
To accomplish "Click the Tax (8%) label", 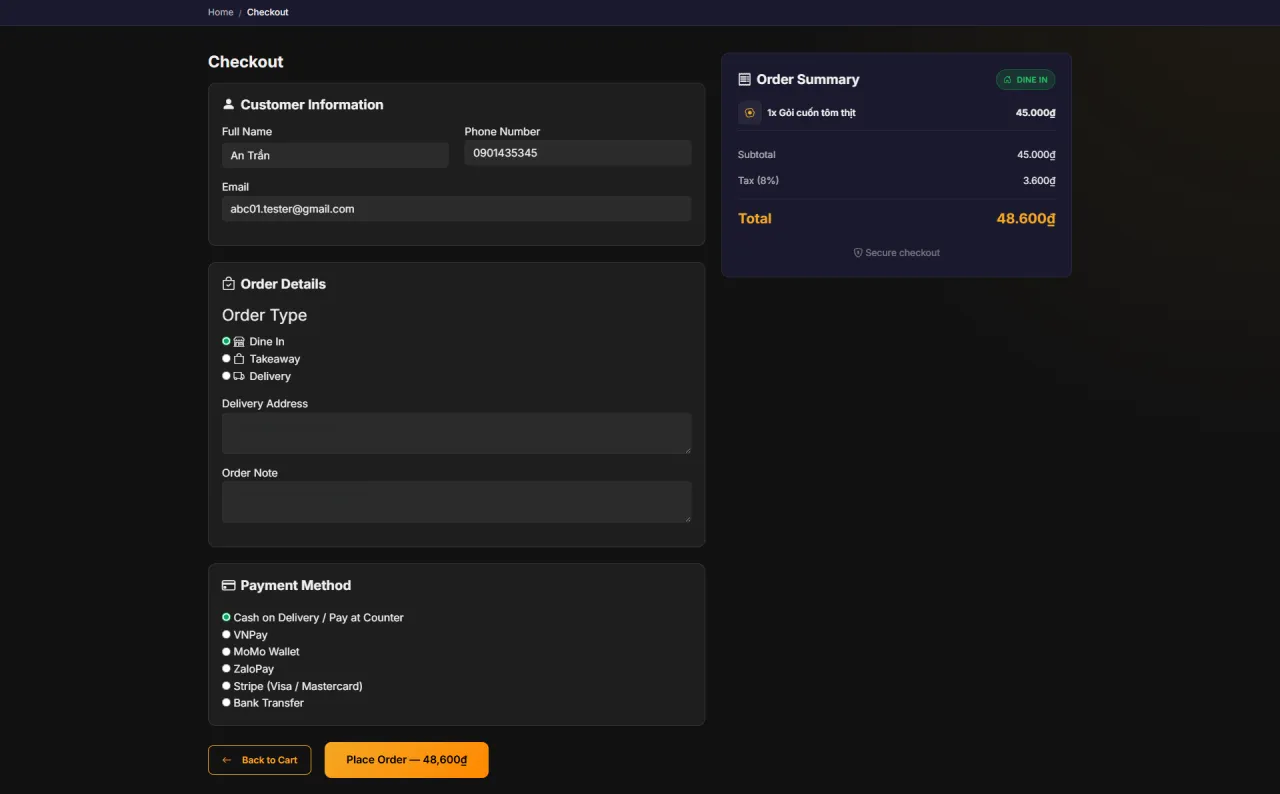I will pos(758,181).
